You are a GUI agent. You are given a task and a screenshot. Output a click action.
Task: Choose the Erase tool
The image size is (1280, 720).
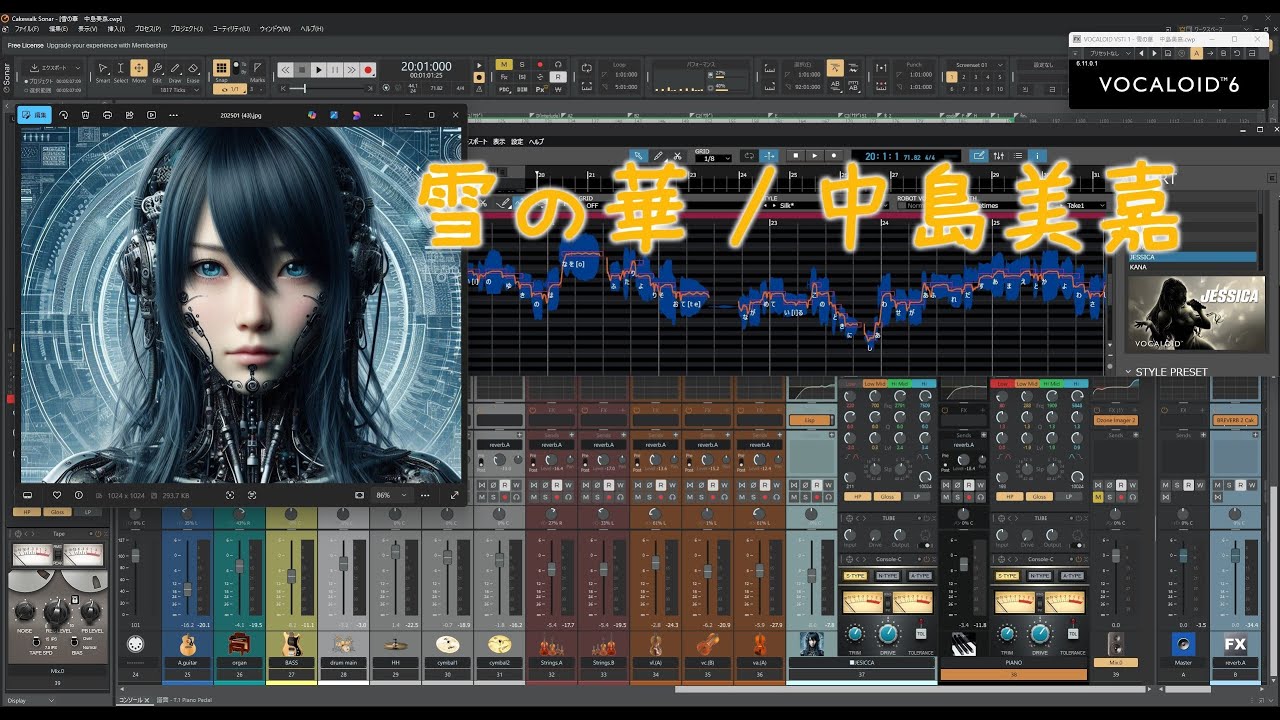[193, 70]
